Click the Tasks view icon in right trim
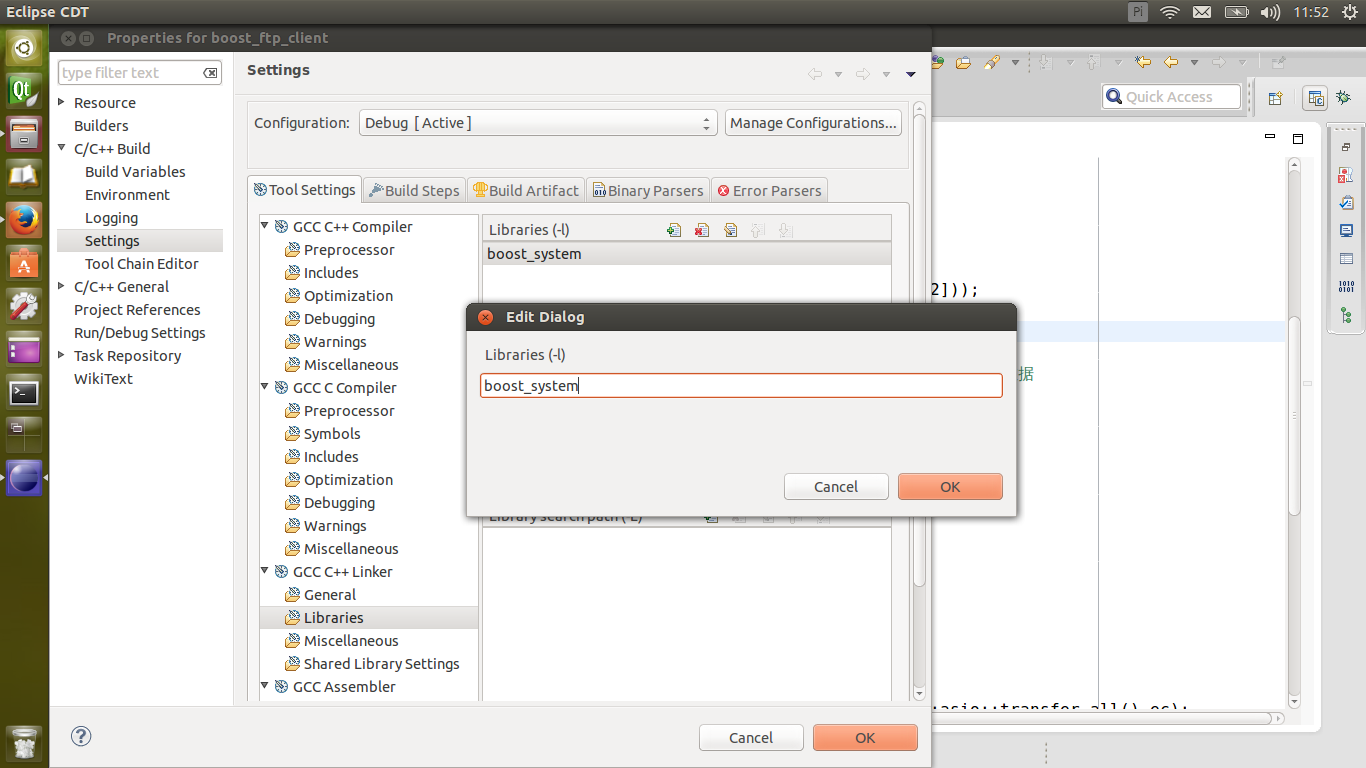Viewport: 1366px width, 768px height. tap(1346, 202)
